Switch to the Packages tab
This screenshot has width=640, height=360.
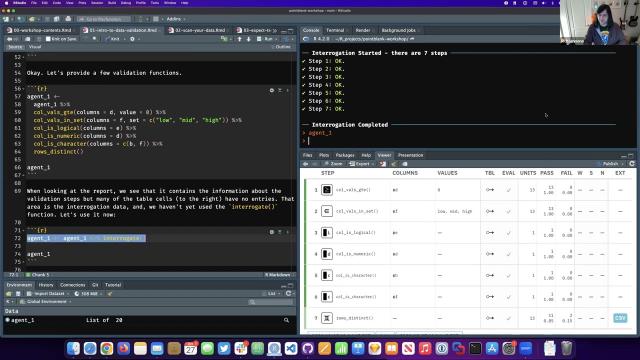coord(345,155)
